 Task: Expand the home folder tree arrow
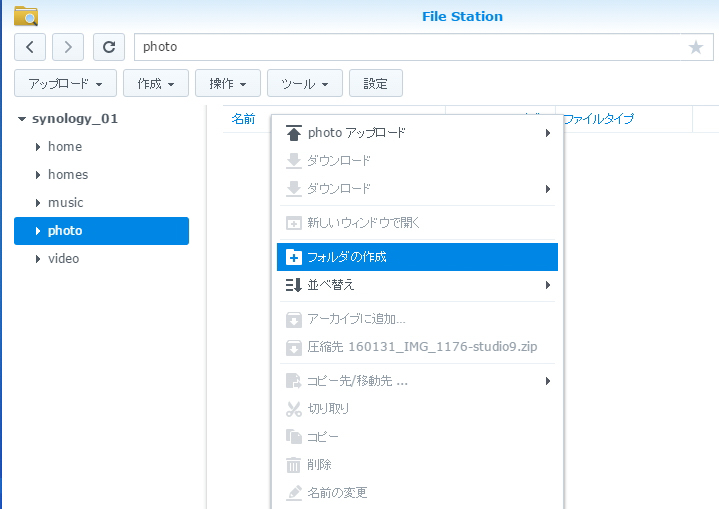38,147
